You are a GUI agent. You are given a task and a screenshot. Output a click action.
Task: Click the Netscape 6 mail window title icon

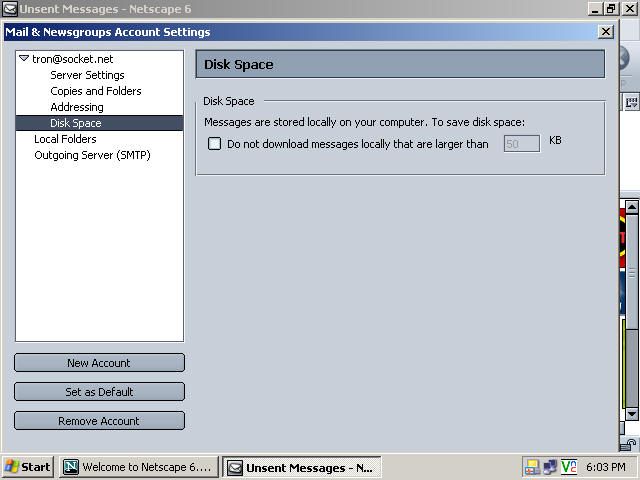[9, 9]
